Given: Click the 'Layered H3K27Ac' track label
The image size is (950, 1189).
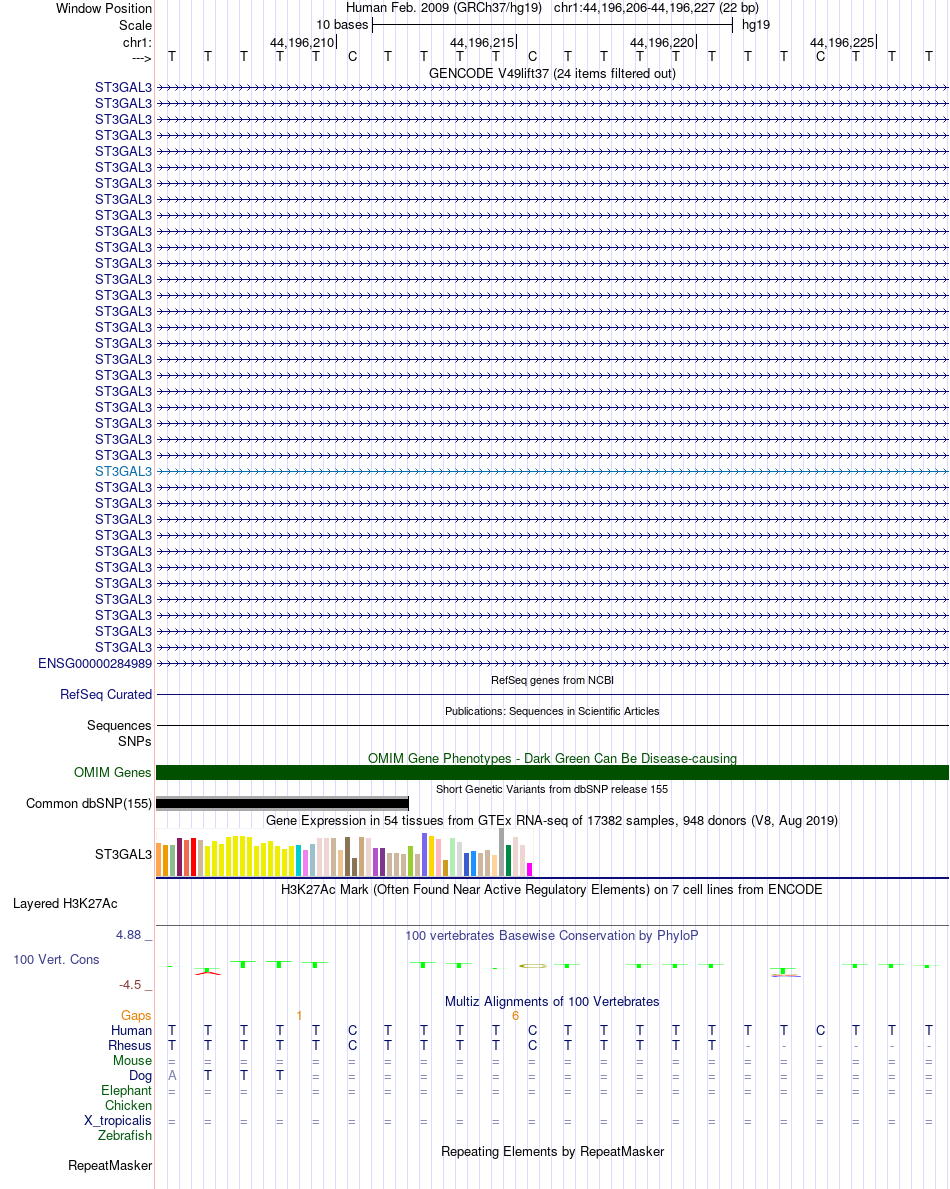Looking at the screenshot, I should pyautogui.click(x=65, y=904).
